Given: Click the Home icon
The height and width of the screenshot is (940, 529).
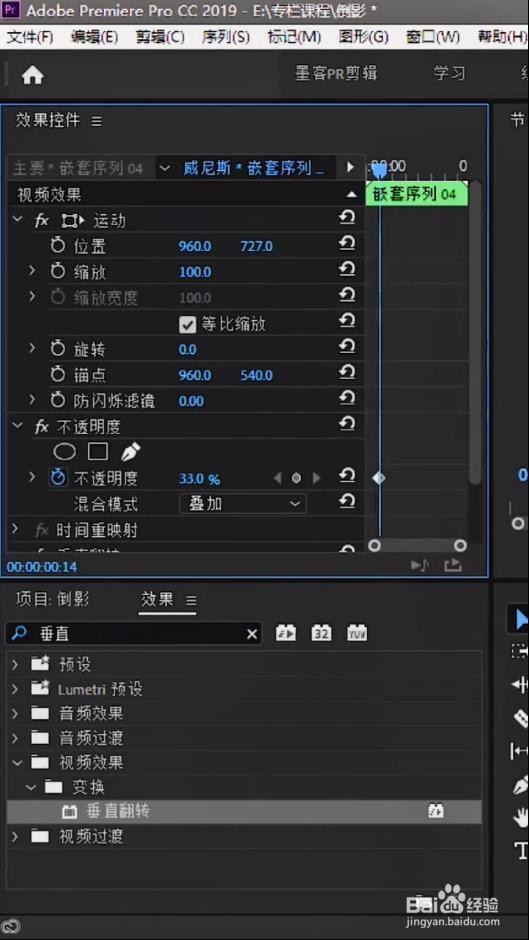Looking at the screenshot, I should [x=32, y=76].
